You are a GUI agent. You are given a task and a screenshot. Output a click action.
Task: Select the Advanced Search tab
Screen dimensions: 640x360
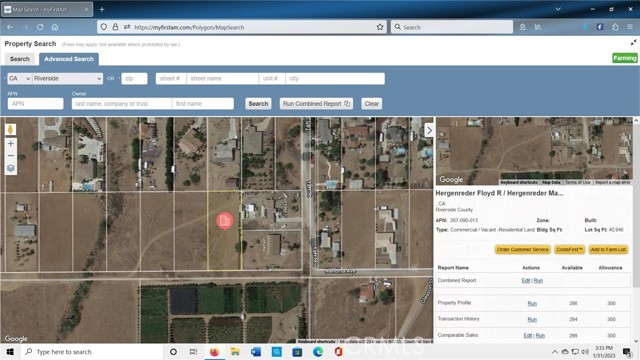click(x=69, y=59)
